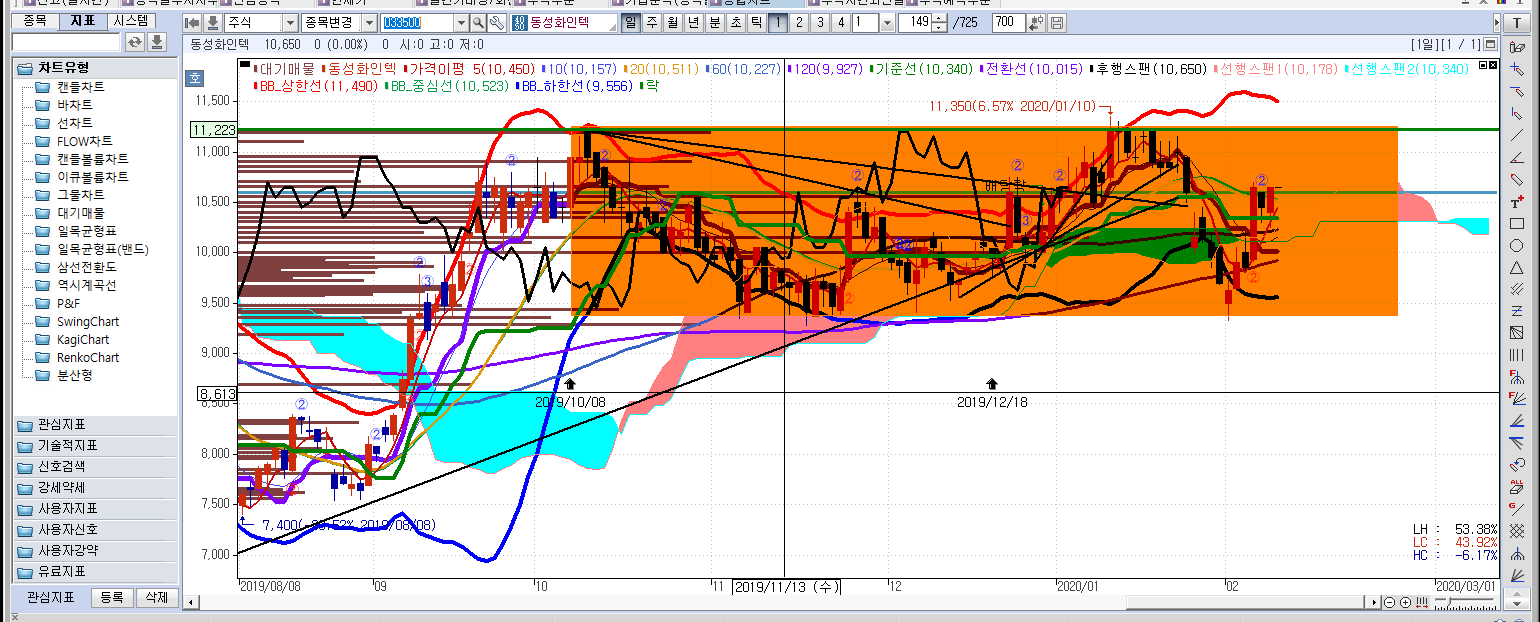The height and width of the screenshot is (622, 1540).
Task: Toggle the 틱 tick period button
Action: point(757,22)
